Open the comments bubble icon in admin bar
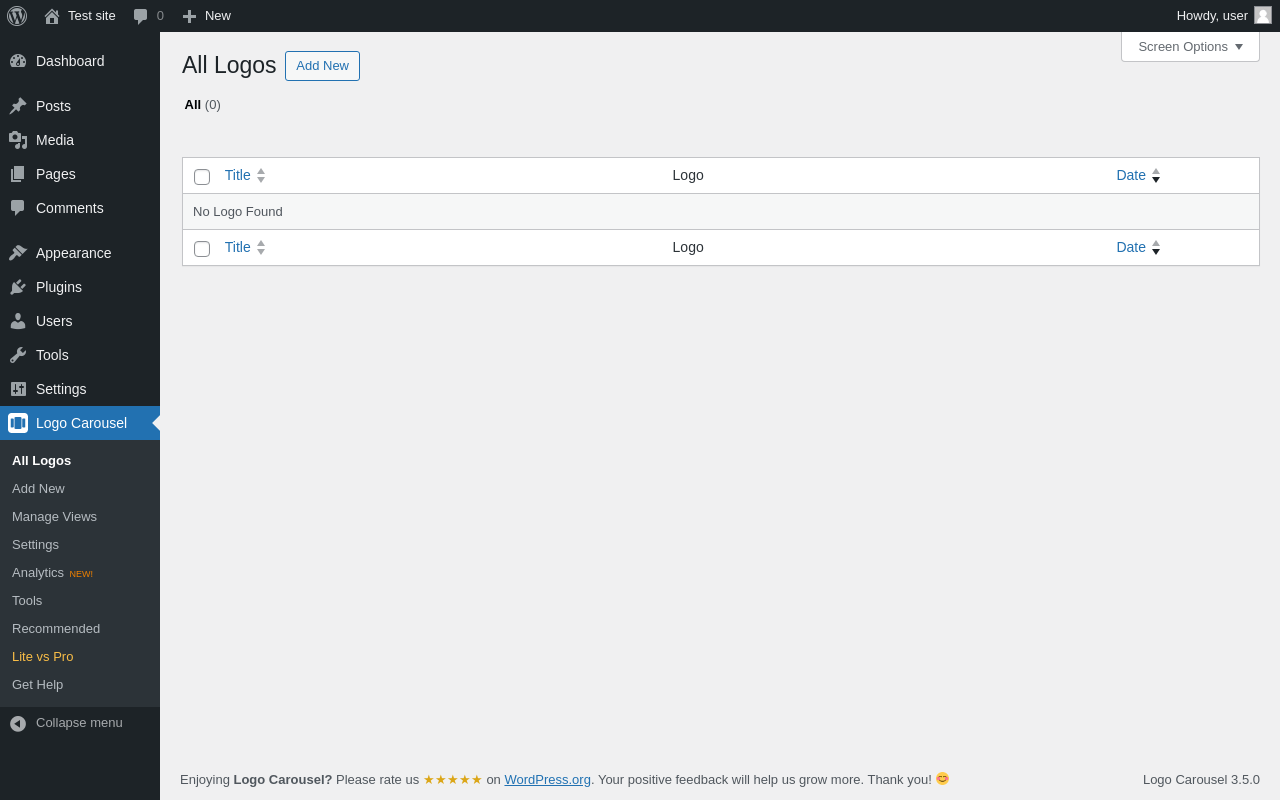This screenshot has height=800, width=1280. click(141, 16)
